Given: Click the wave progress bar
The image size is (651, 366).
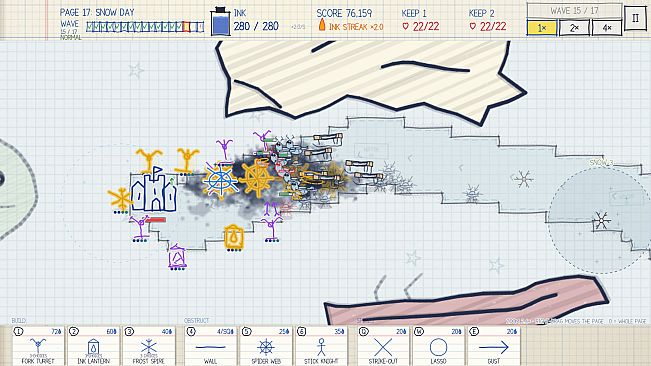Looking at the screenshot, I should (x=145, y=27).
